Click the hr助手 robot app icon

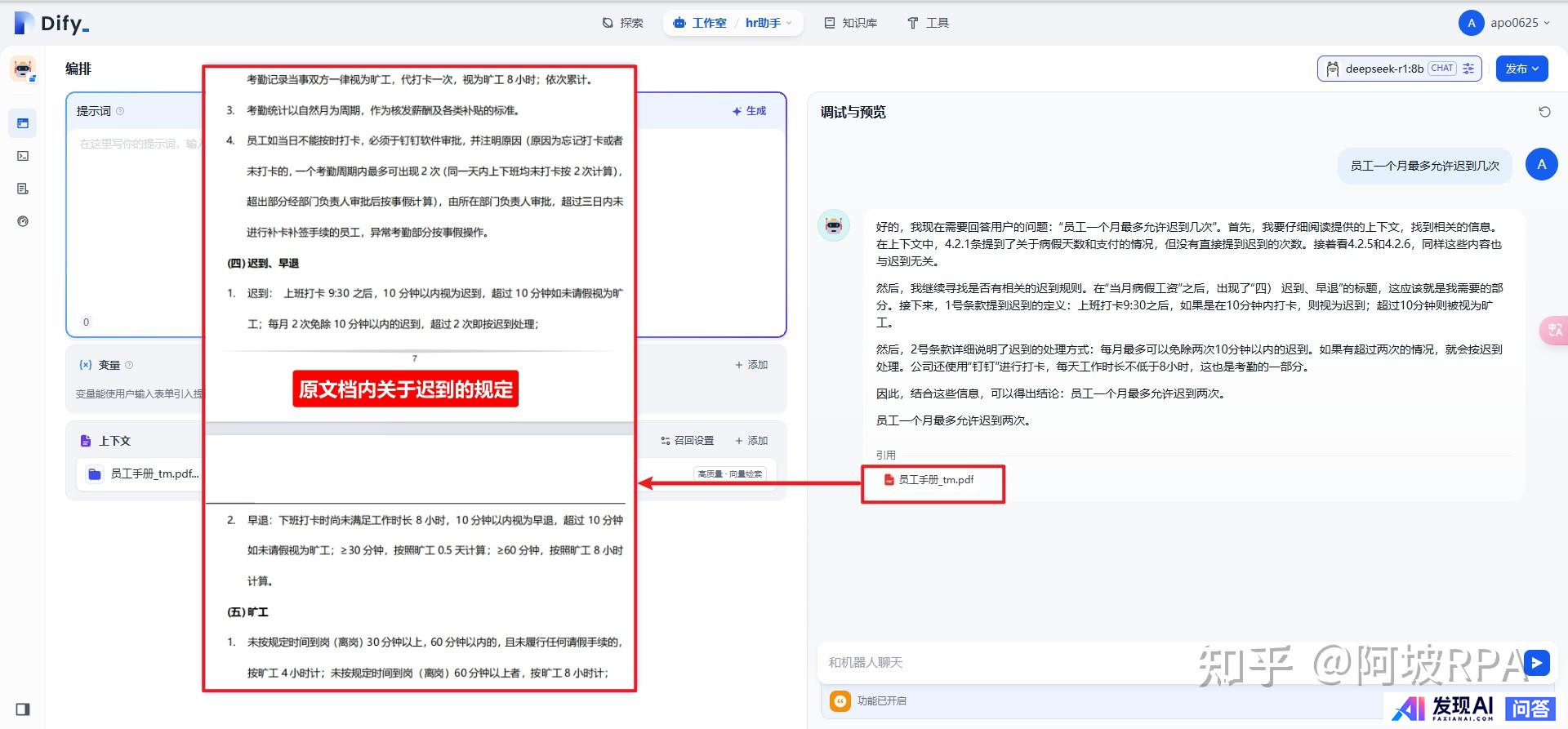point(23,69)
